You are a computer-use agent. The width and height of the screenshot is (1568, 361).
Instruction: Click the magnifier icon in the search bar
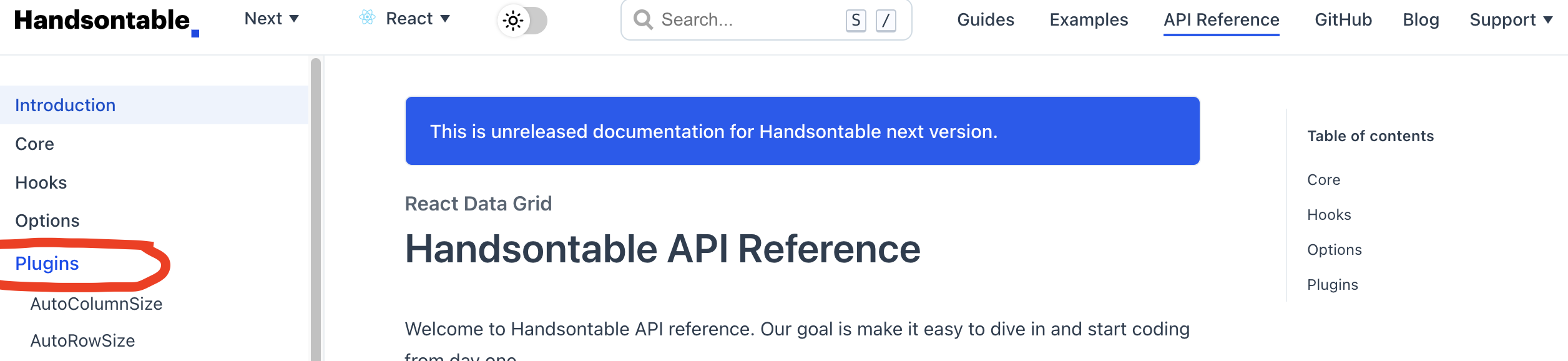pos(644,19)
